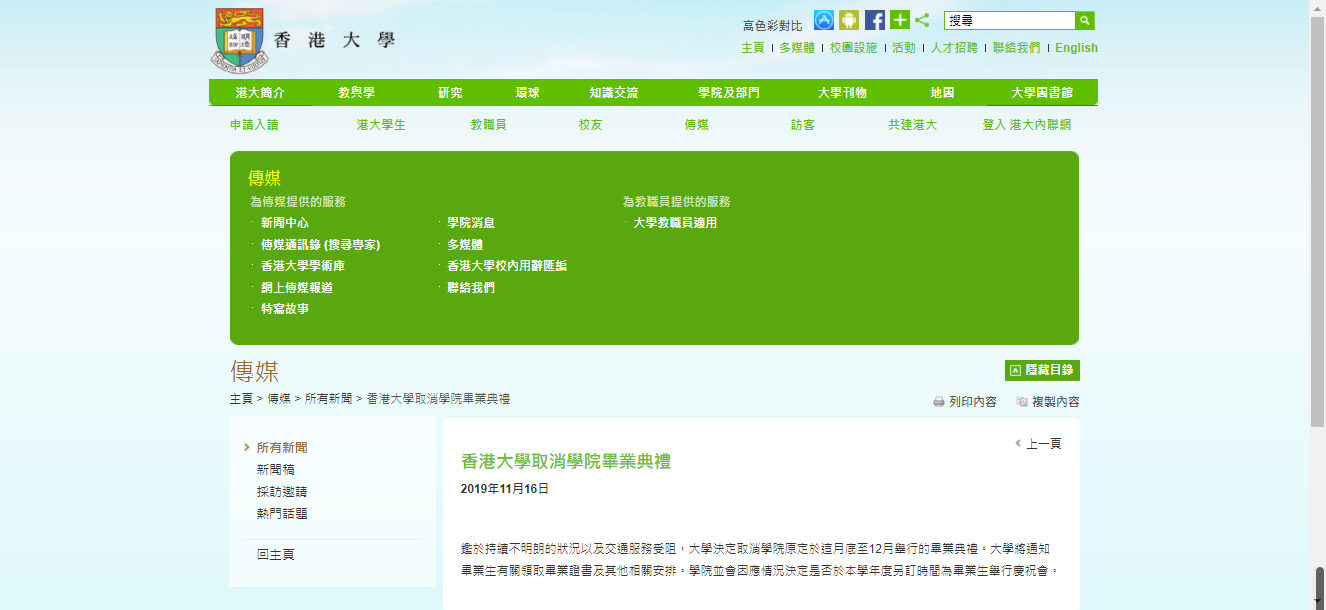The width and height of the screenshot is (1326, 610).
Task: Select 熱門話題 in the sidebar
Action: click(282, 514)
